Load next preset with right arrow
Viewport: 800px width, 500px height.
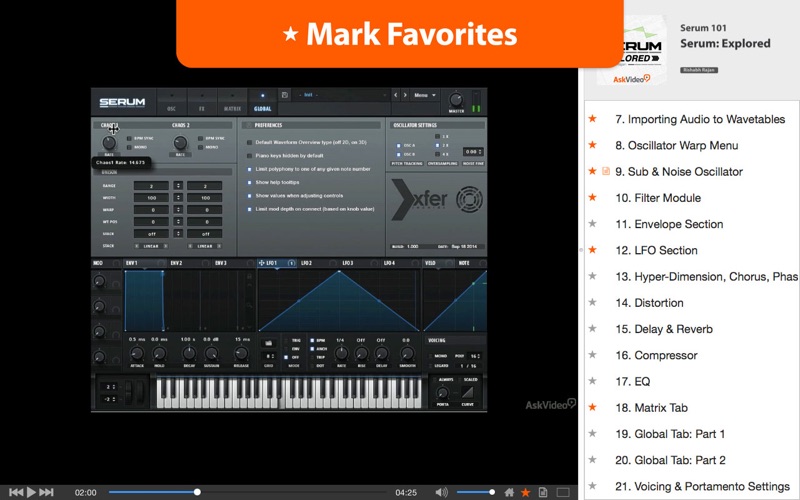point(405,95)
